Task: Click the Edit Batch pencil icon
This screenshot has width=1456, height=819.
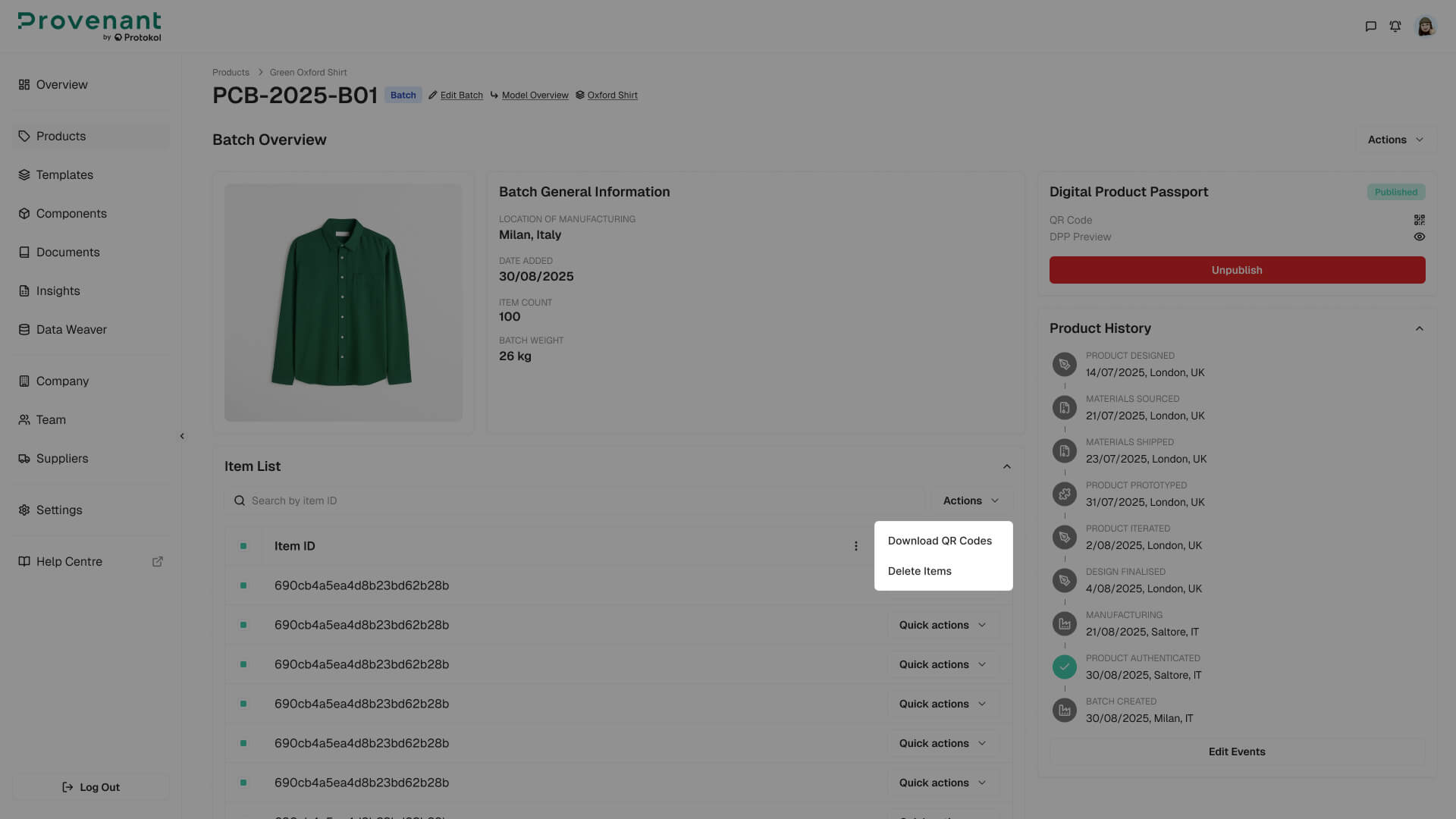Action: 432,96
